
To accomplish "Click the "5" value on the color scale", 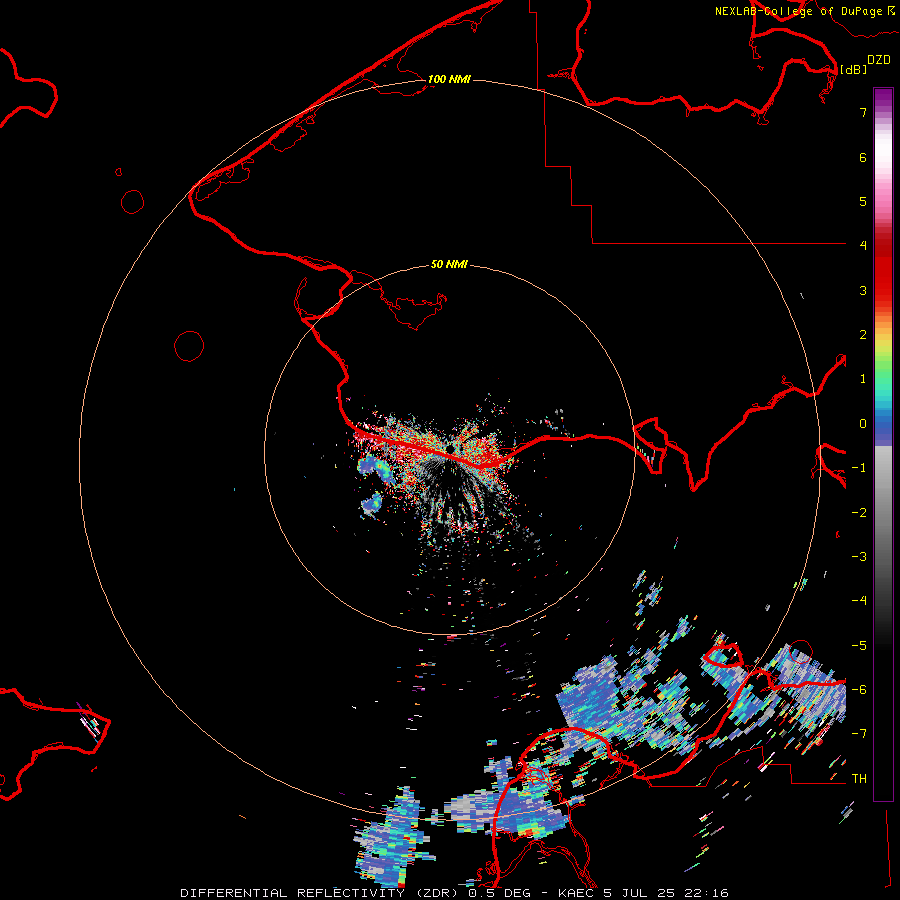I will tap(863, 201).
